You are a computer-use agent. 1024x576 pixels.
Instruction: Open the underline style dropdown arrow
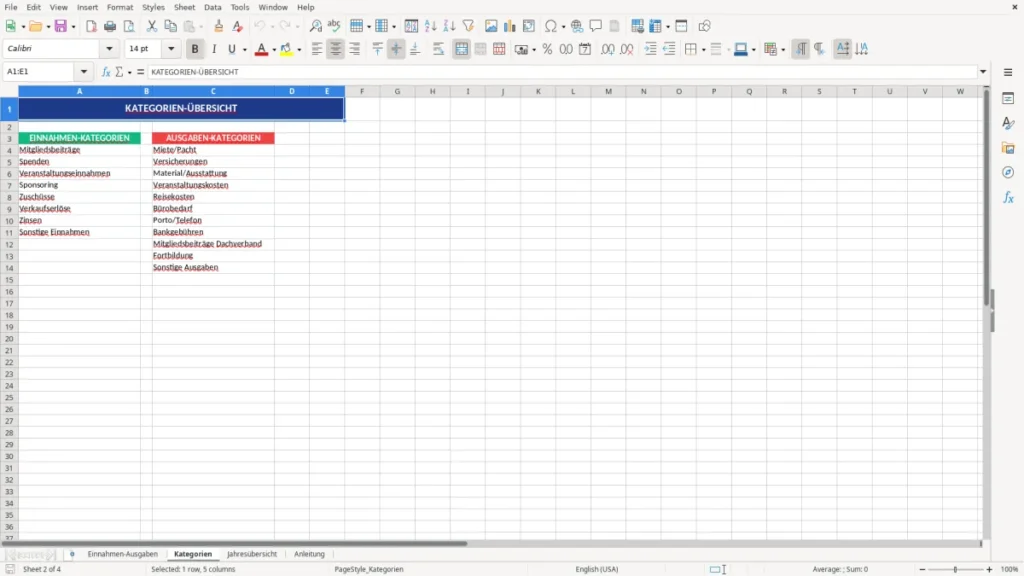pos(244,50)
